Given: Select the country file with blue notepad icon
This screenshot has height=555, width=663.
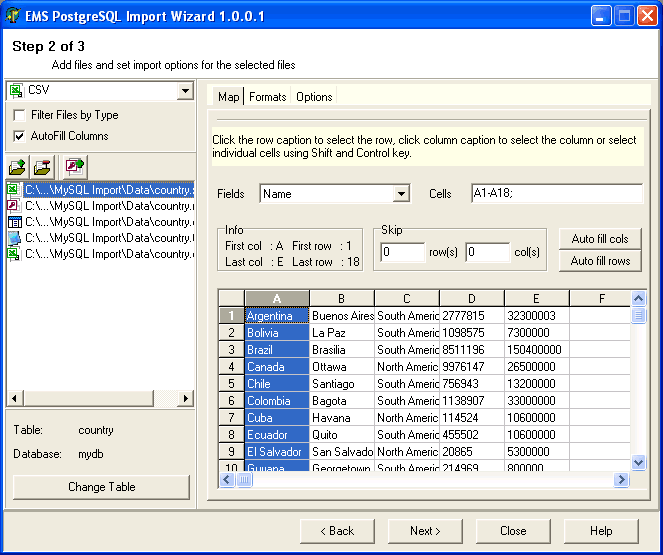Looking at the screenshot, I should 101,238.
